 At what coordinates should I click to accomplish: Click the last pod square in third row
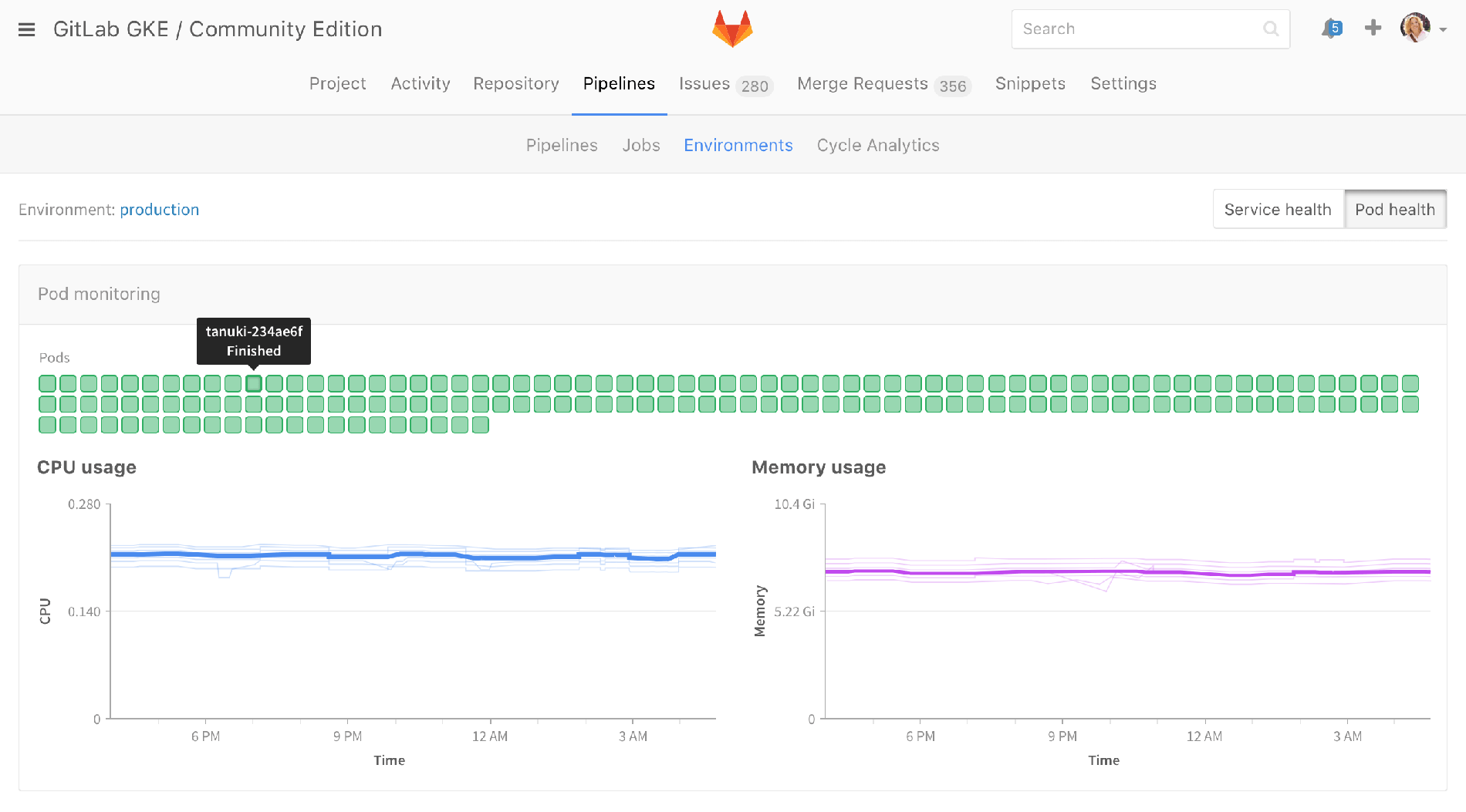[x=480, y=425]
